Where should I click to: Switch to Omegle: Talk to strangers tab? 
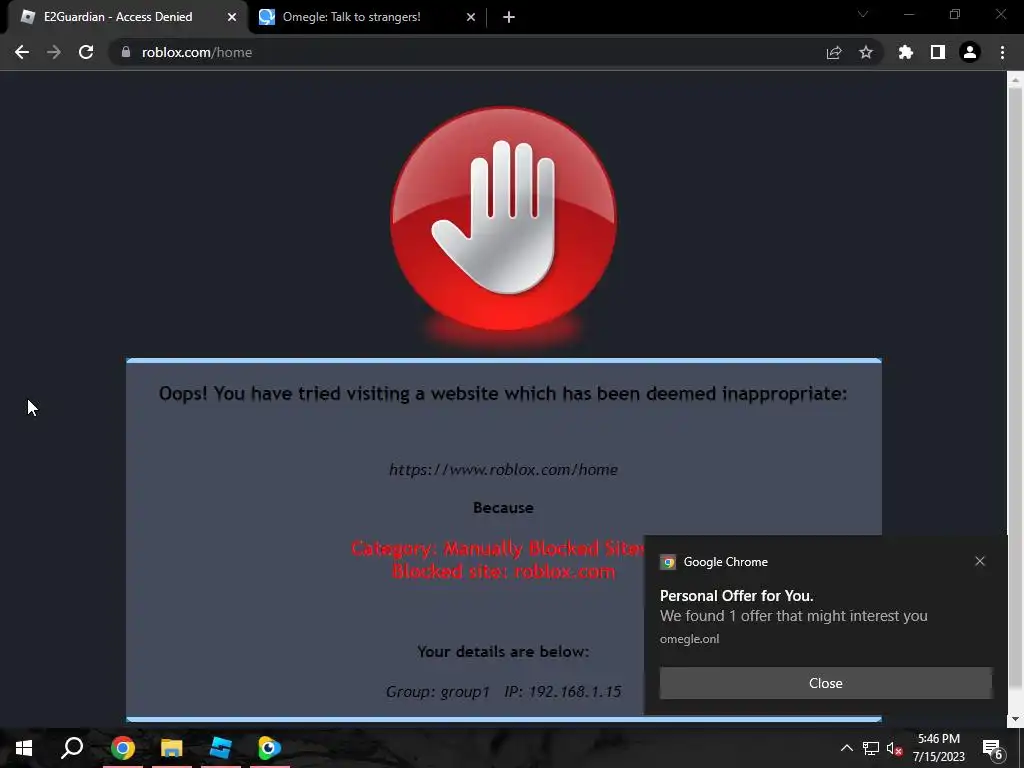point(353,17)
